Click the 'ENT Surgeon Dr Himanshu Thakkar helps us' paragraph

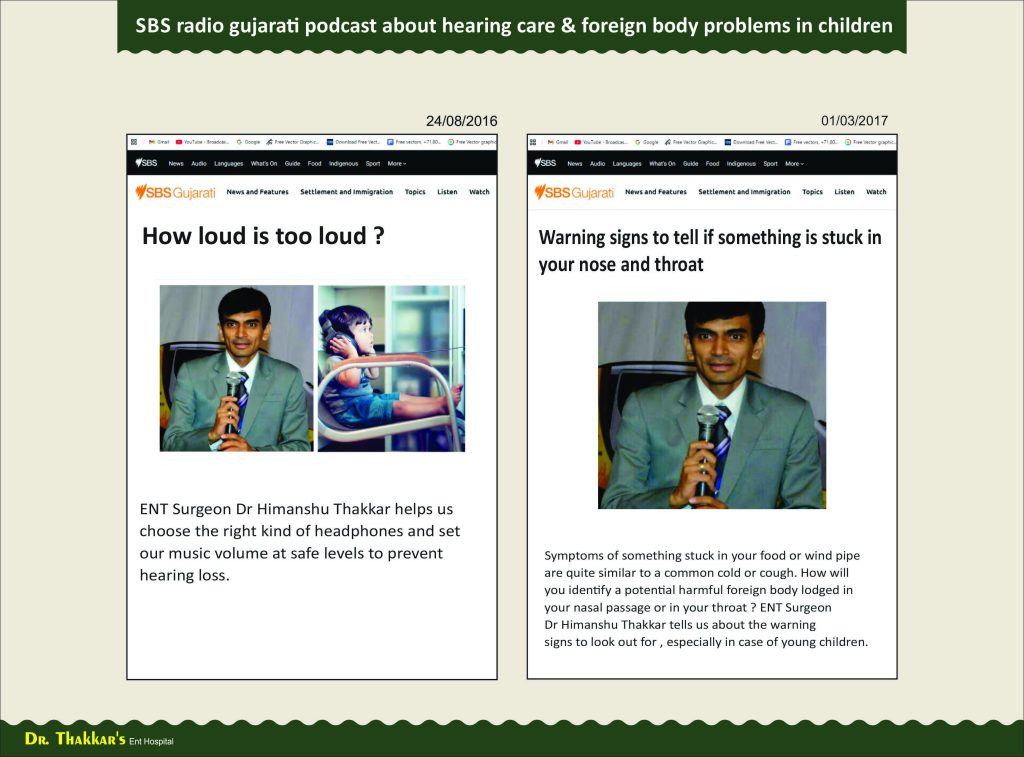tap(300, 542)
